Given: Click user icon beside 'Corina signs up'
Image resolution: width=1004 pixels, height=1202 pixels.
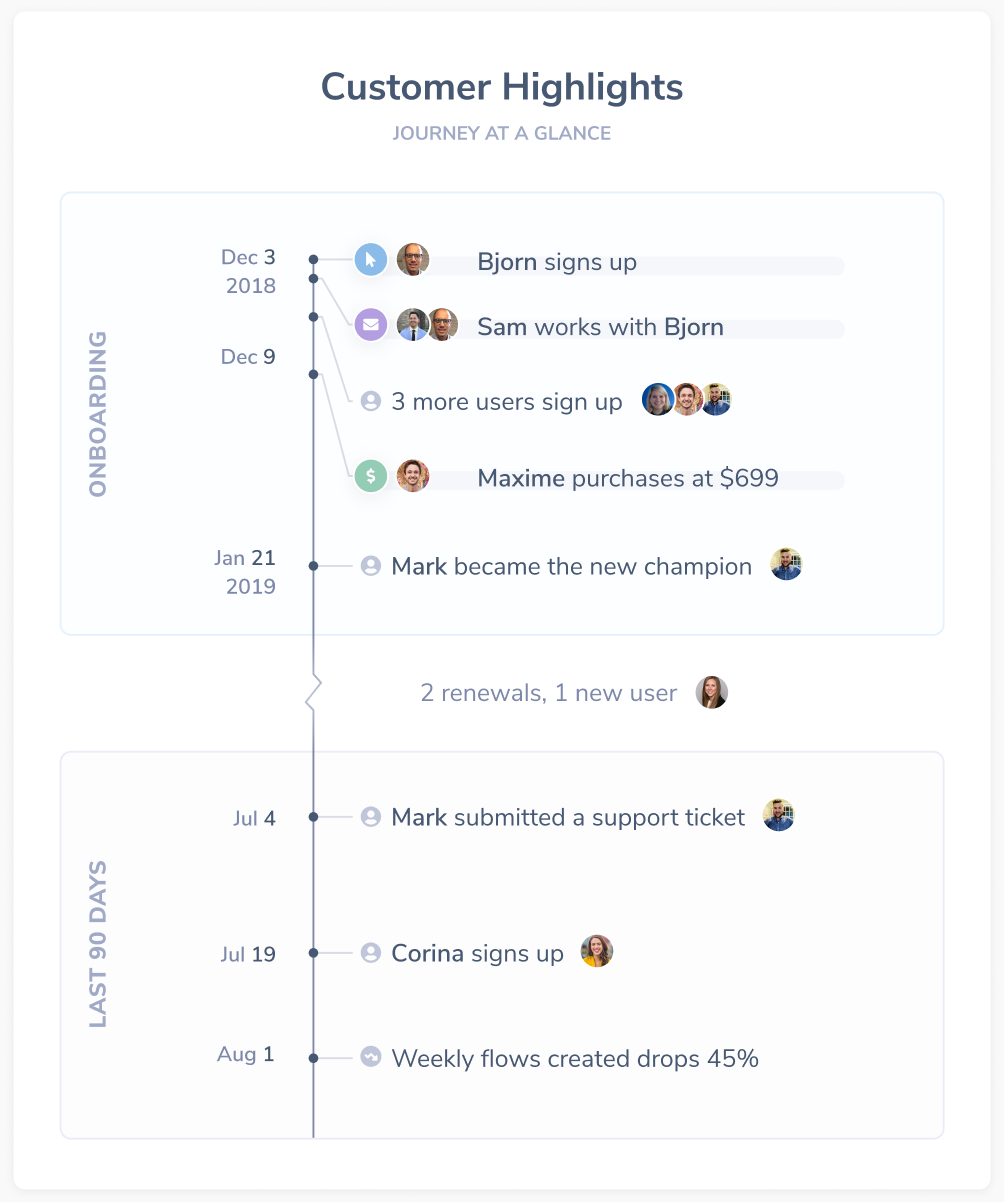Looking at the screenshot, I should click(371, 953).
